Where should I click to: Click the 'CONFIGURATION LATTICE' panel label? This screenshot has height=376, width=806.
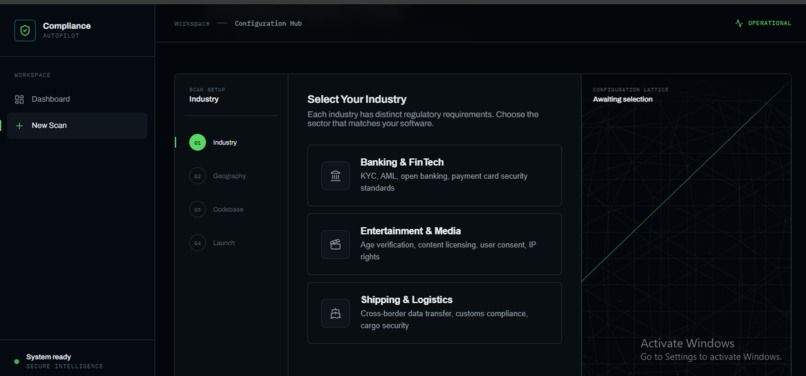[x=631, y=89]
